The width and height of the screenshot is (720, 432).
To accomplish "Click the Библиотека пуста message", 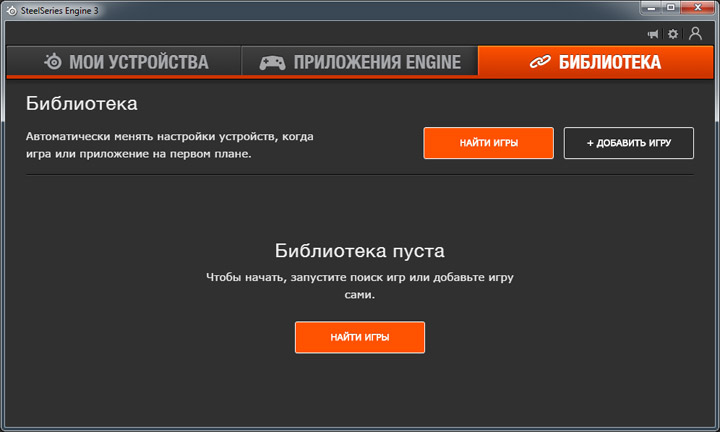I will coord(360,251).
